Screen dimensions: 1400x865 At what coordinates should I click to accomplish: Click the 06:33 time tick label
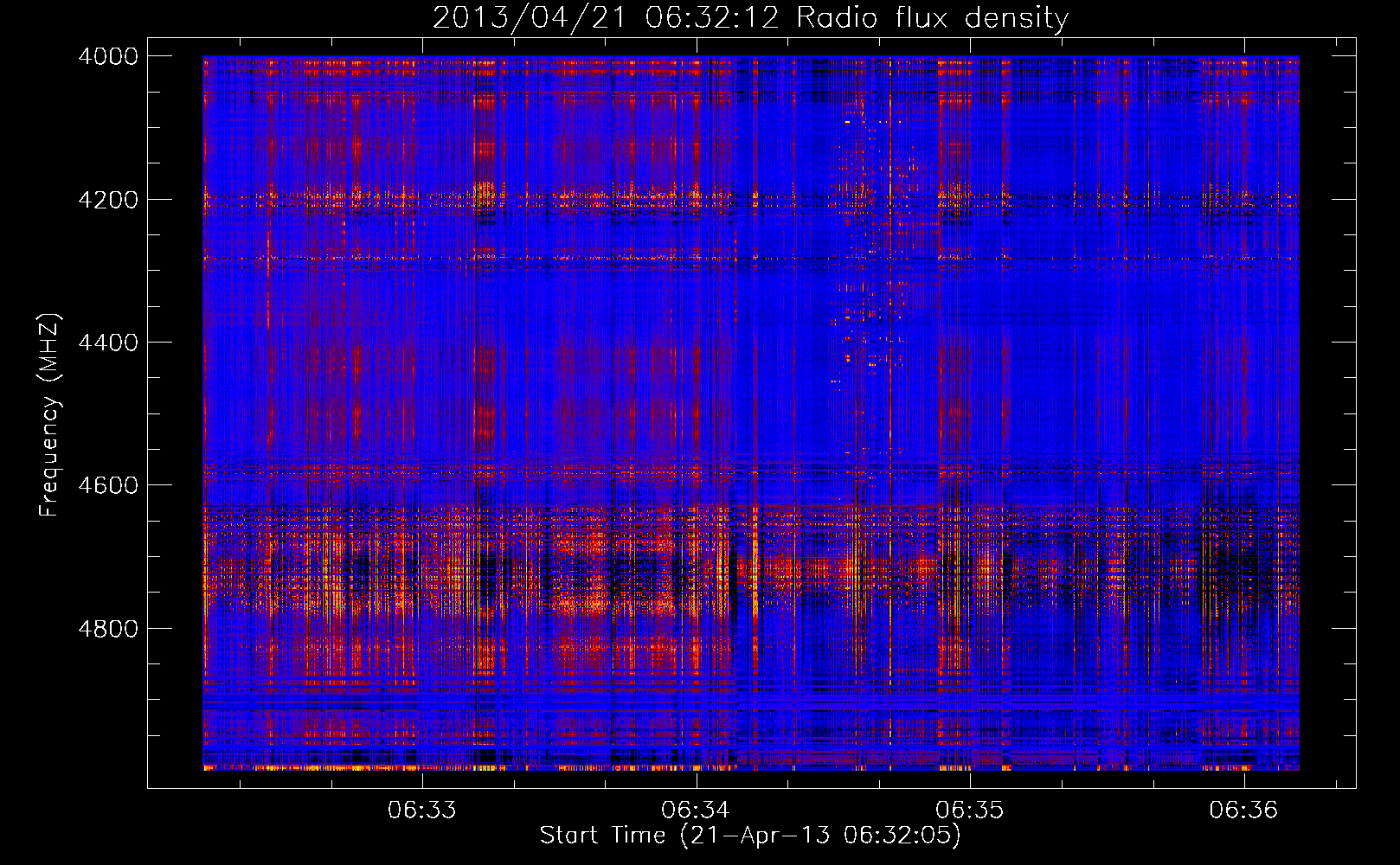tap(421, 810)
